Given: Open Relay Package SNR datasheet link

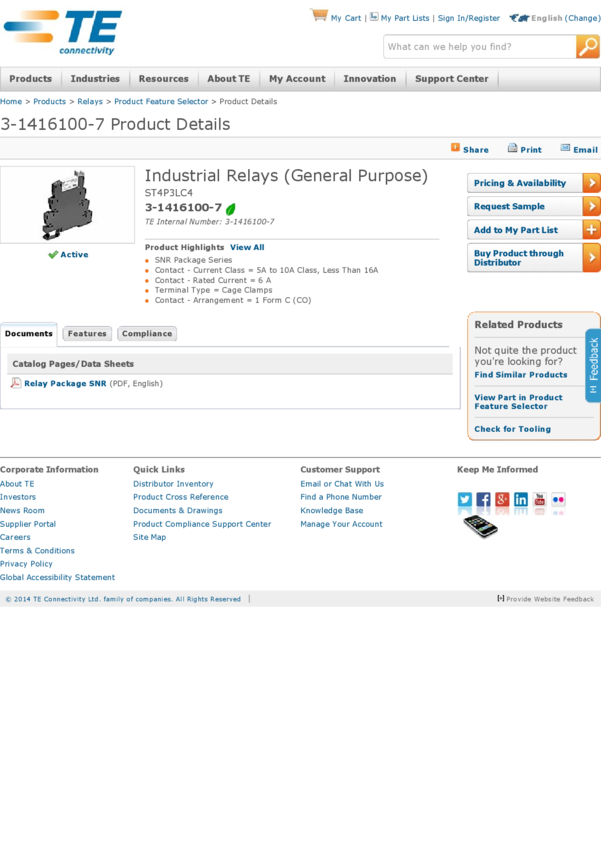Looking at the screenshot, I should click(x=65, y=383).
